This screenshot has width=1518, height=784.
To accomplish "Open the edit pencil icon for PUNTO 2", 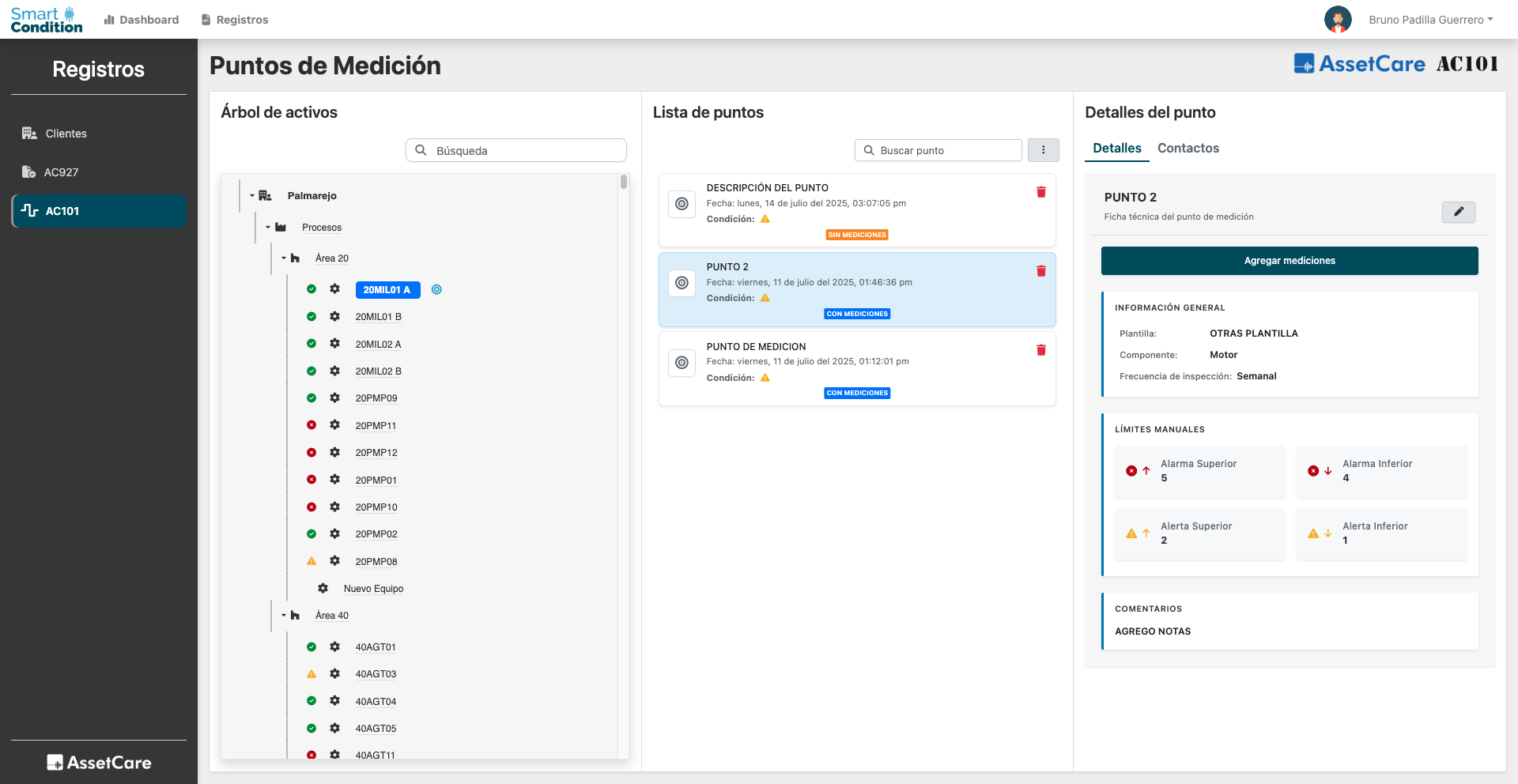I will 1459,212.
